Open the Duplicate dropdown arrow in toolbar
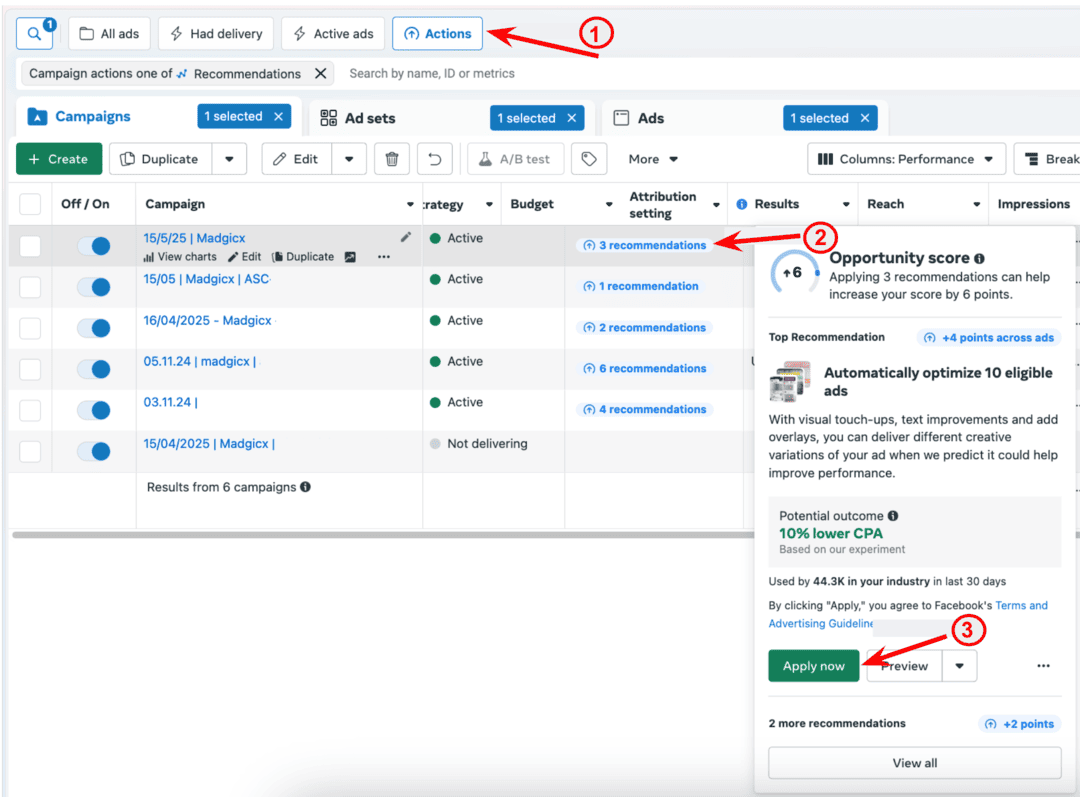Viewport: 1080px width, 797px height. tap(229, 159)
